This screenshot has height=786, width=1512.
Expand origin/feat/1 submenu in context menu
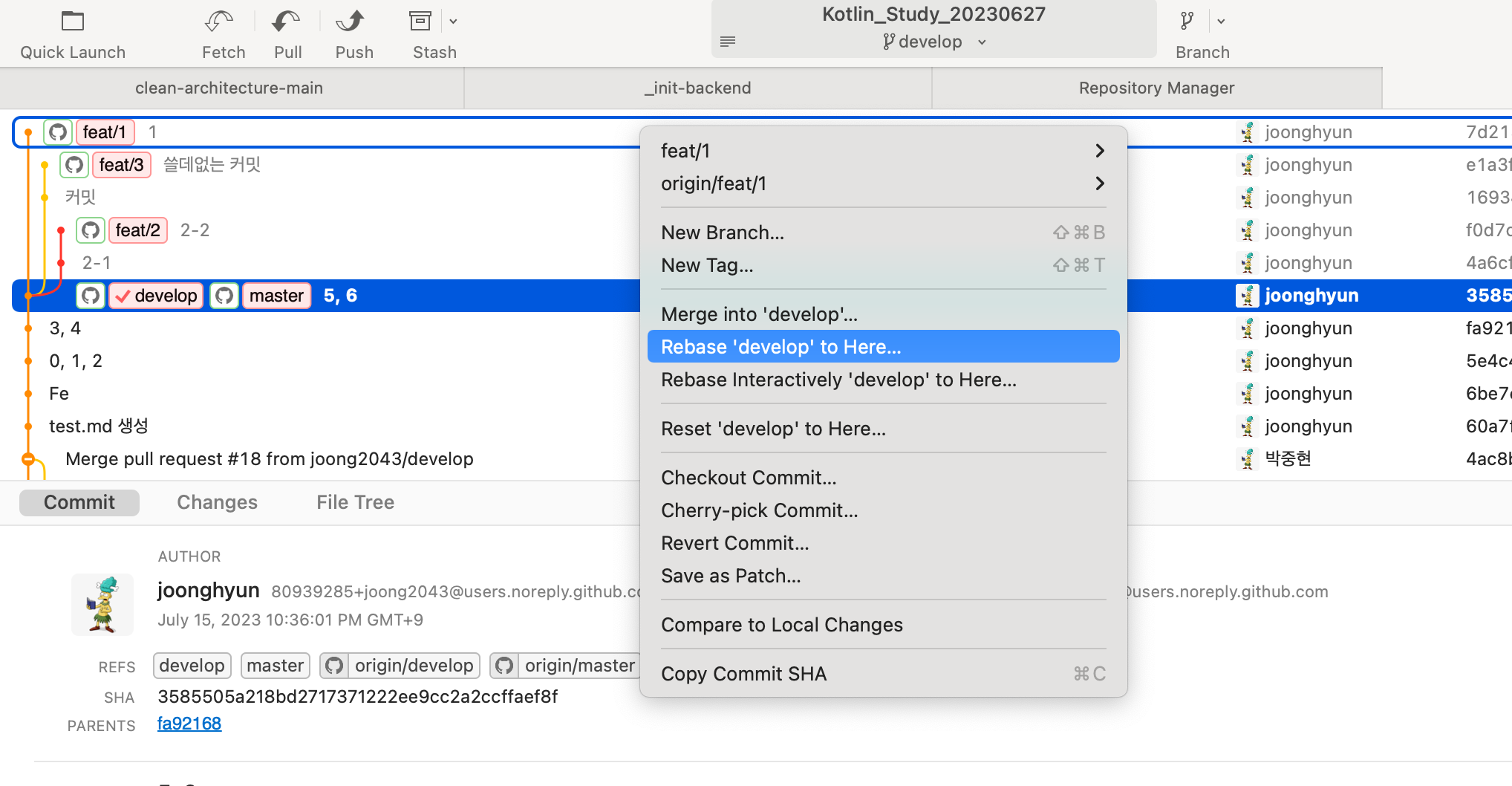point(883,183)
